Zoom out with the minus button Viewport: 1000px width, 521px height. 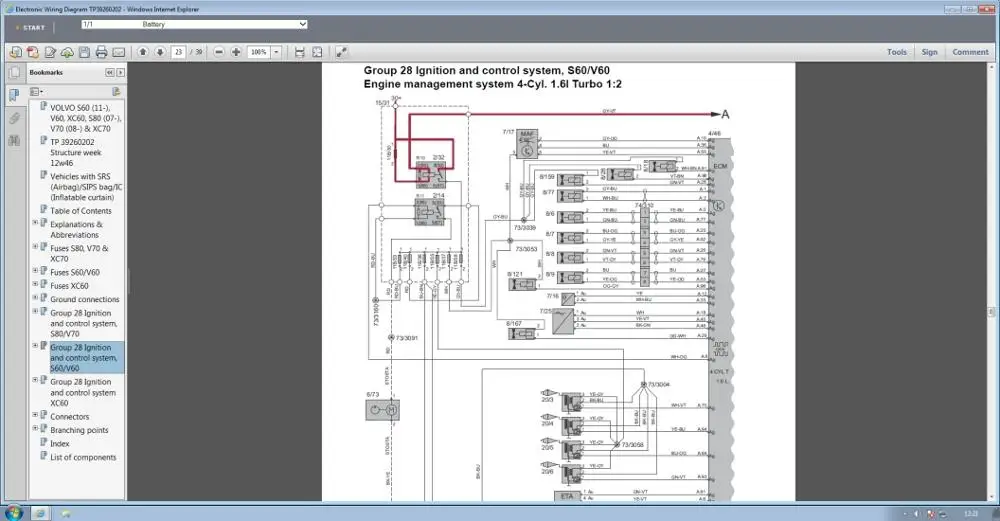point(219,52)
